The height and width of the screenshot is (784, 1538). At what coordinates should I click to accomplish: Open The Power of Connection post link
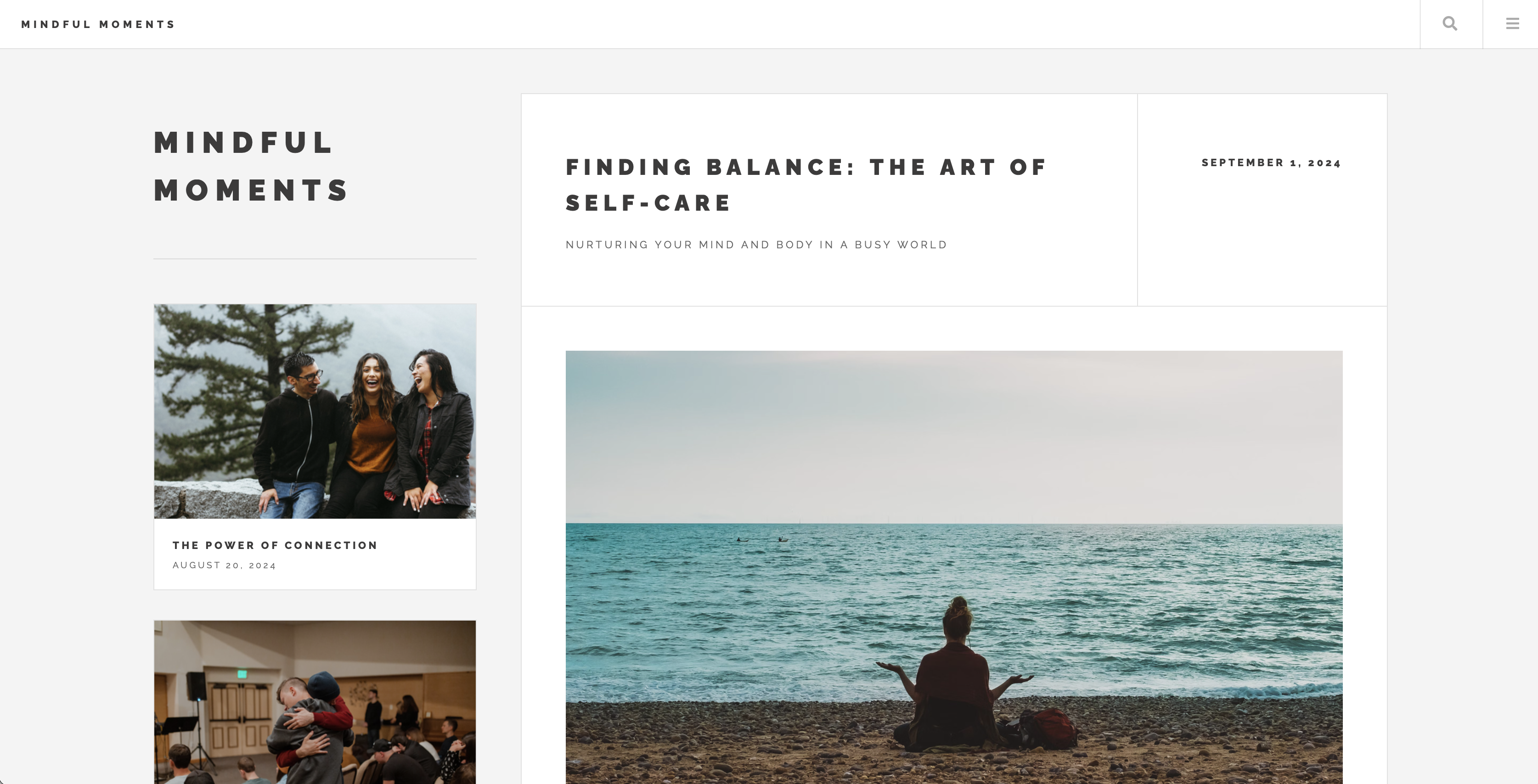(275, 545)
